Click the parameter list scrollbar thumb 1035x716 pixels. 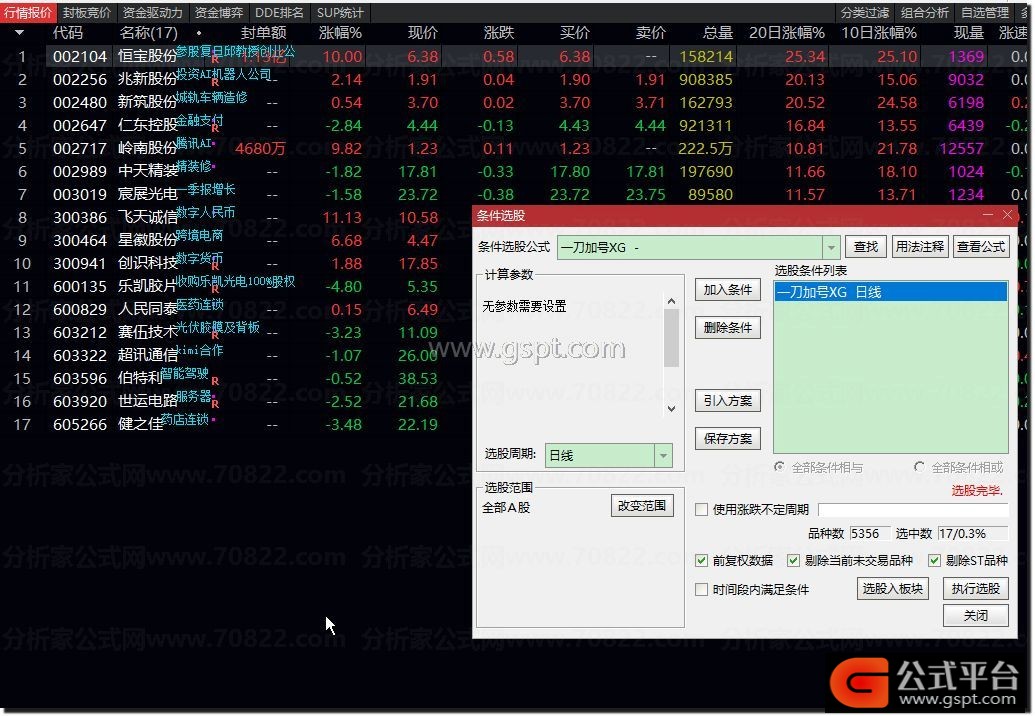[x=672, y=337]
